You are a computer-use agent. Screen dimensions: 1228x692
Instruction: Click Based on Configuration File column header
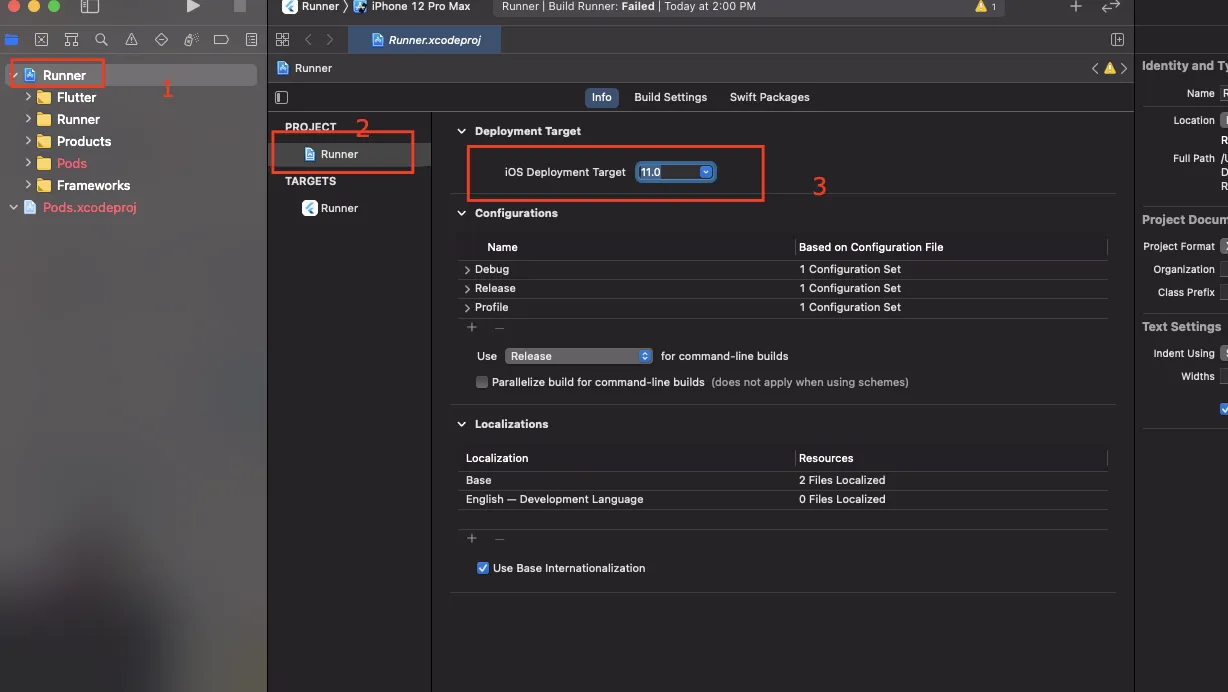871,247
